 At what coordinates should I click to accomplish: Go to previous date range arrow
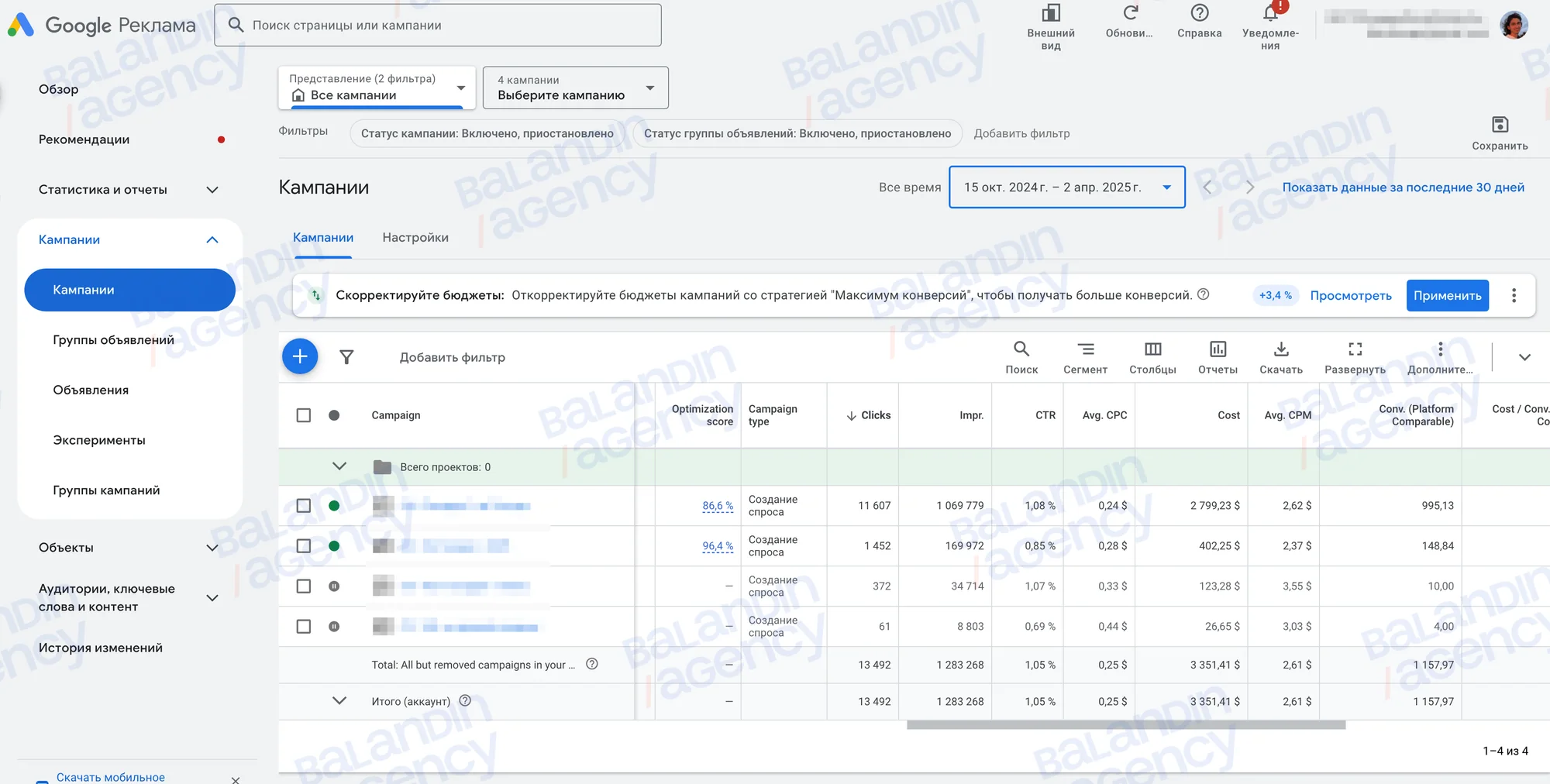pos(1207,187)
